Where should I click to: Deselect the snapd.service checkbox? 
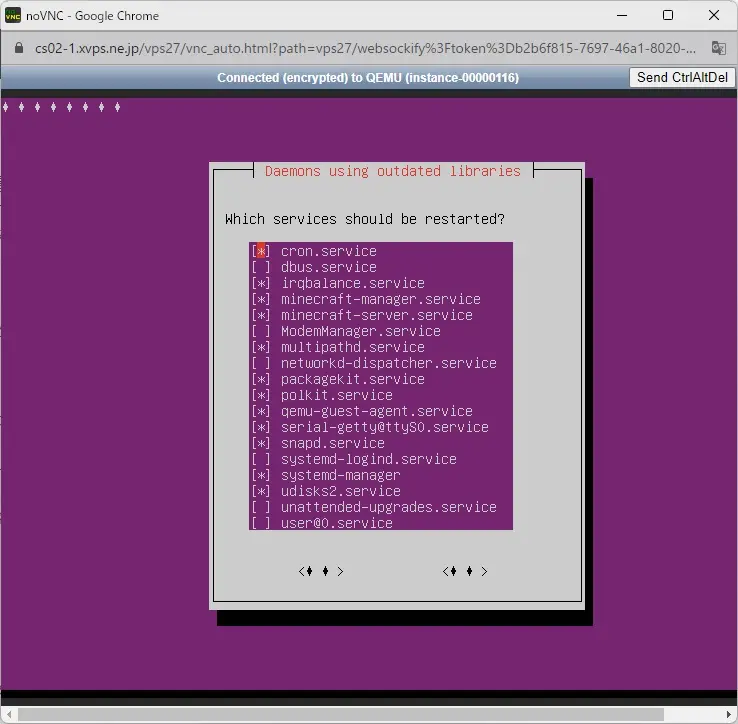[x=261, y=443]
